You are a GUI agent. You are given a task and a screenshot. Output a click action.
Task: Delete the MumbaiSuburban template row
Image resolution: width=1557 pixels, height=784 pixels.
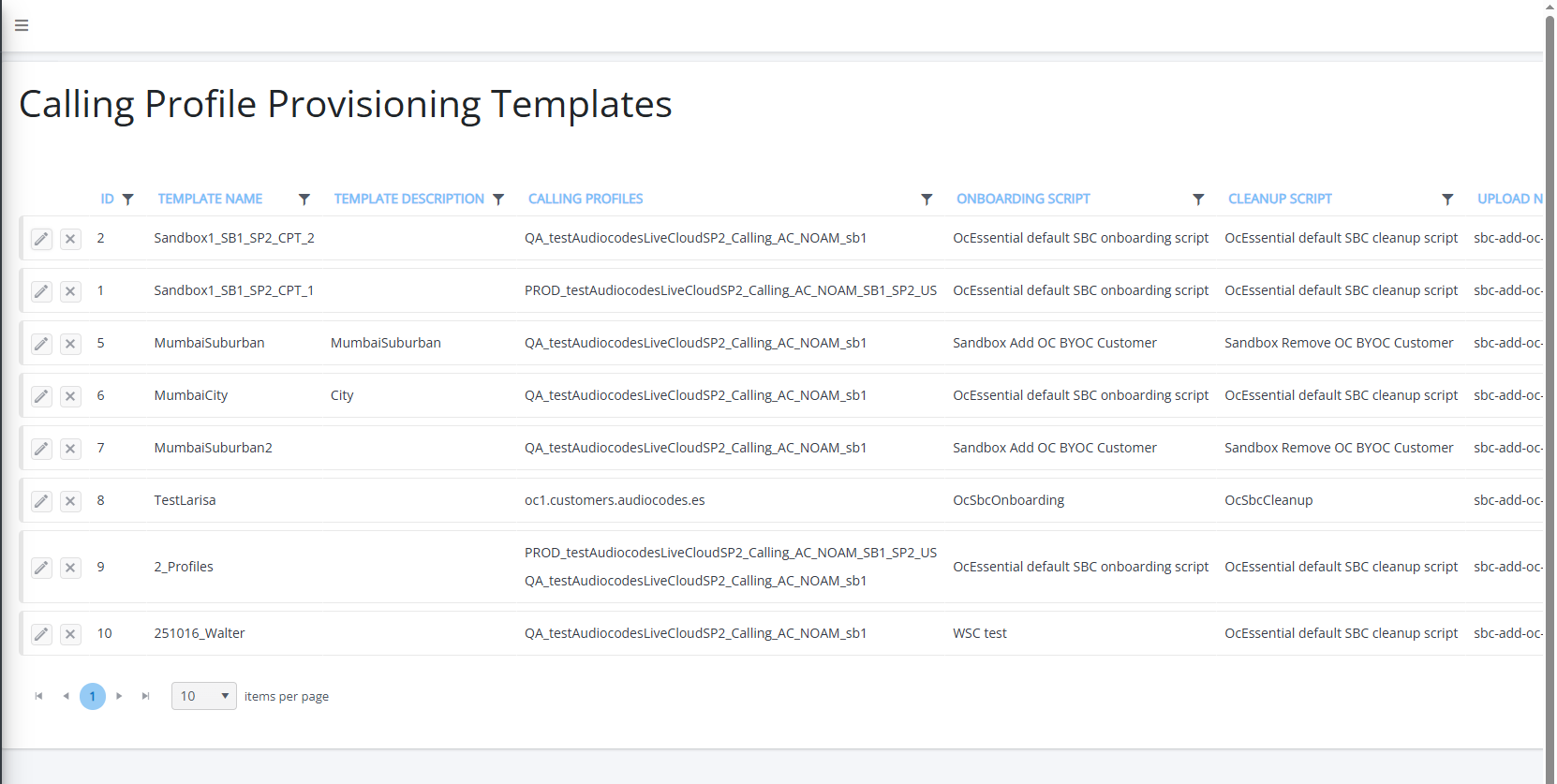coord(70,344)
